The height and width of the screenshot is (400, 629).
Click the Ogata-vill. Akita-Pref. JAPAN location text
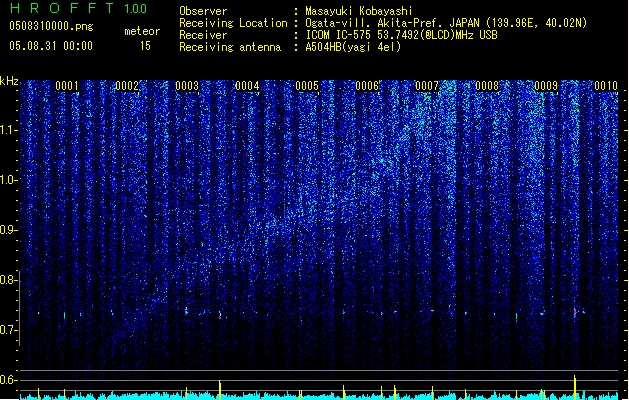(446, 23)
